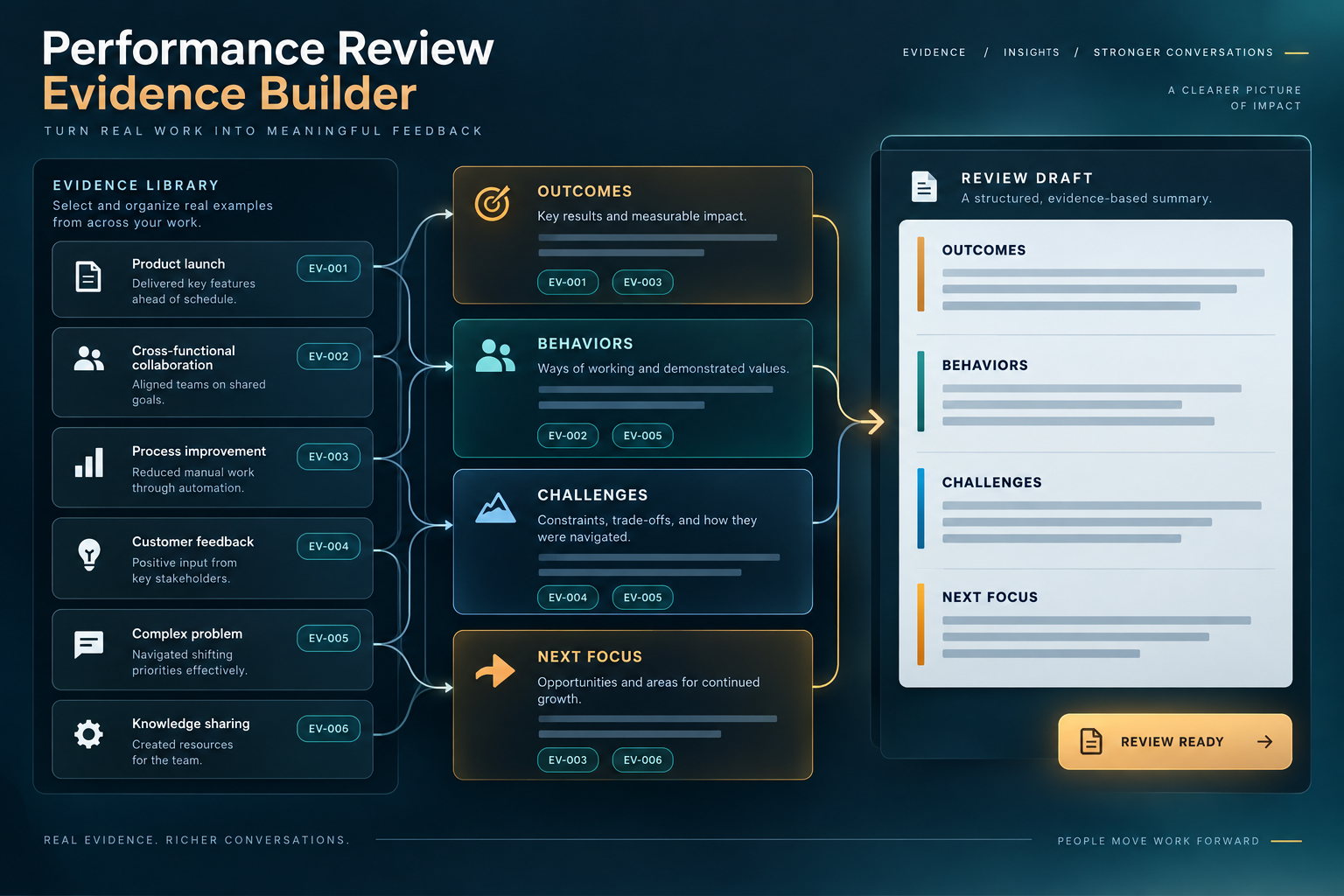Screen dimensions: 1344x896
Task: Click EV-002 chip in the Behaviors card
Action: coord(568,436)
